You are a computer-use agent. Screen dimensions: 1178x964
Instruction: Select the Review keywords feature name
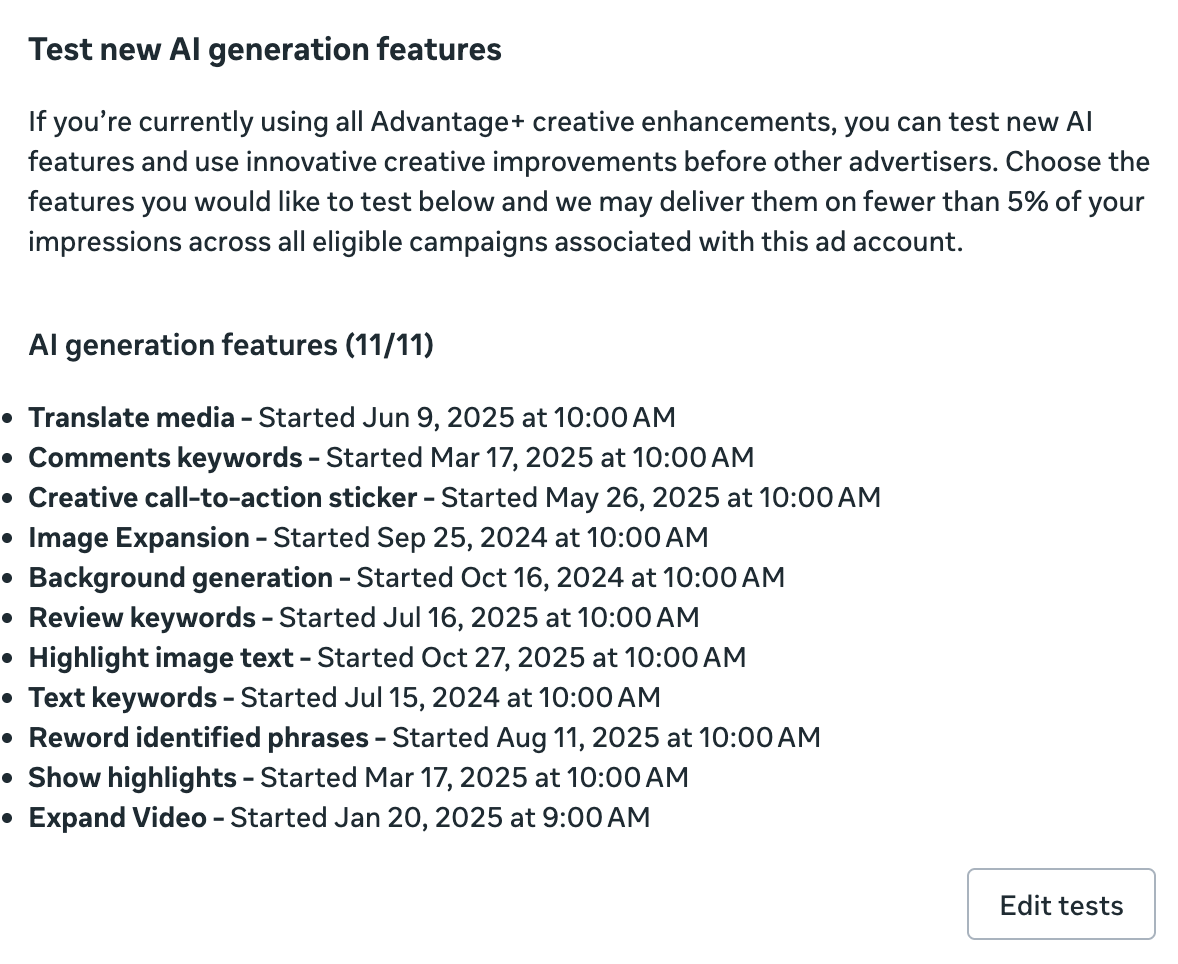pos(142,618)
